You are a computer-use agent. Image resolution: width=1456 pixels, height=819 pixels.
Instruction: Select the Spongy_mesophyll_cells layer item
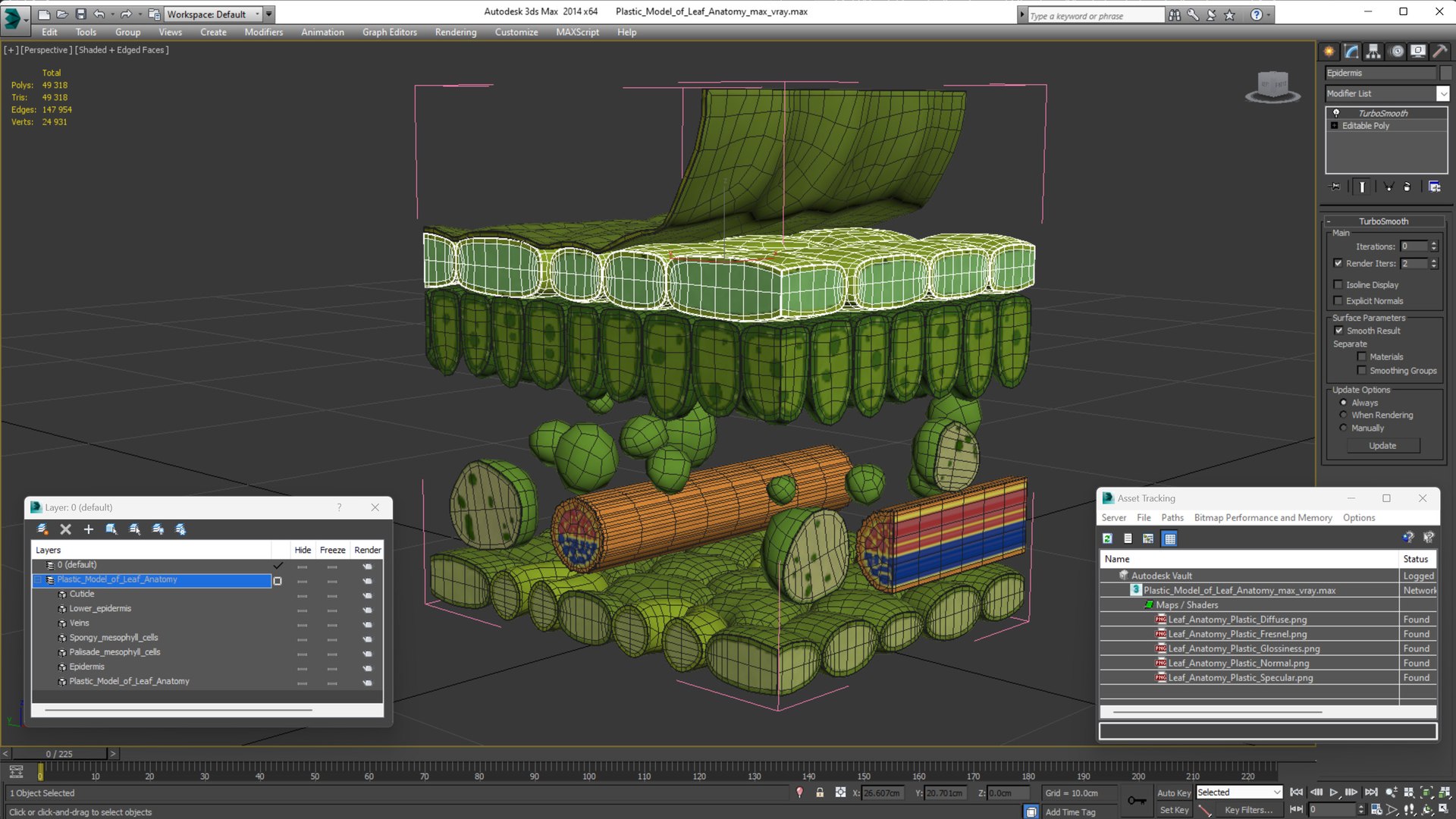pos(114,638)
